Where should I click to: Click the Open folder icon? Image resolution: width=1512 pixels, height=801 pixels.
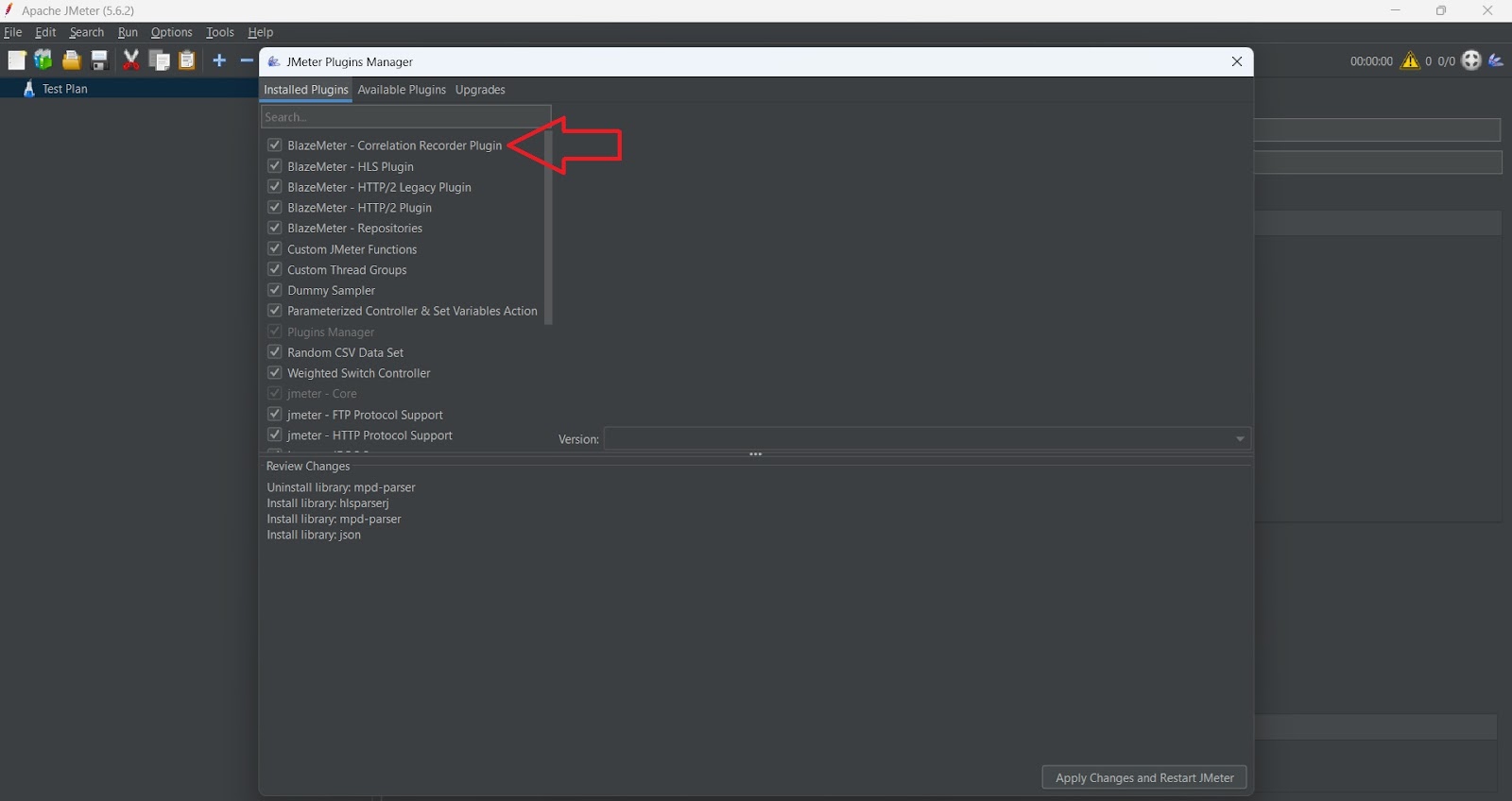coord(71,60)
